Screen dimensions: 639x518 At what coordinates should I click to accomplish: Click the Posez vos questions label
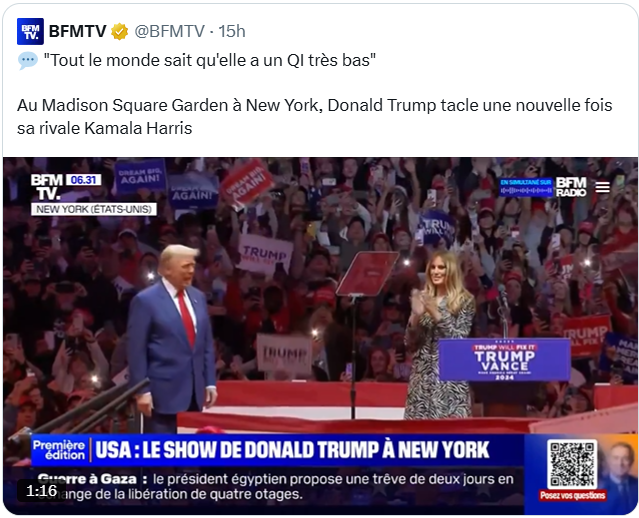coord(573,496)
